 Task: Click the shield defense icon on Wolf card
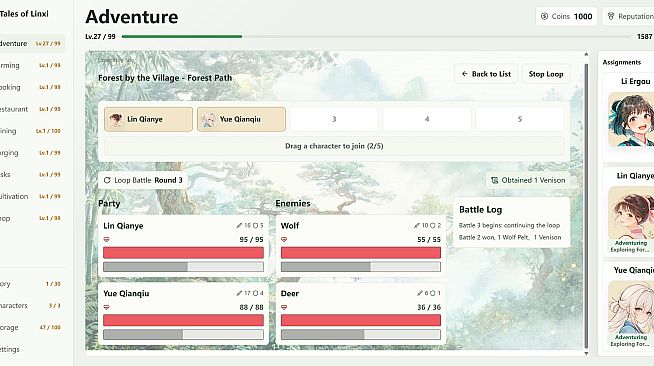433,226
